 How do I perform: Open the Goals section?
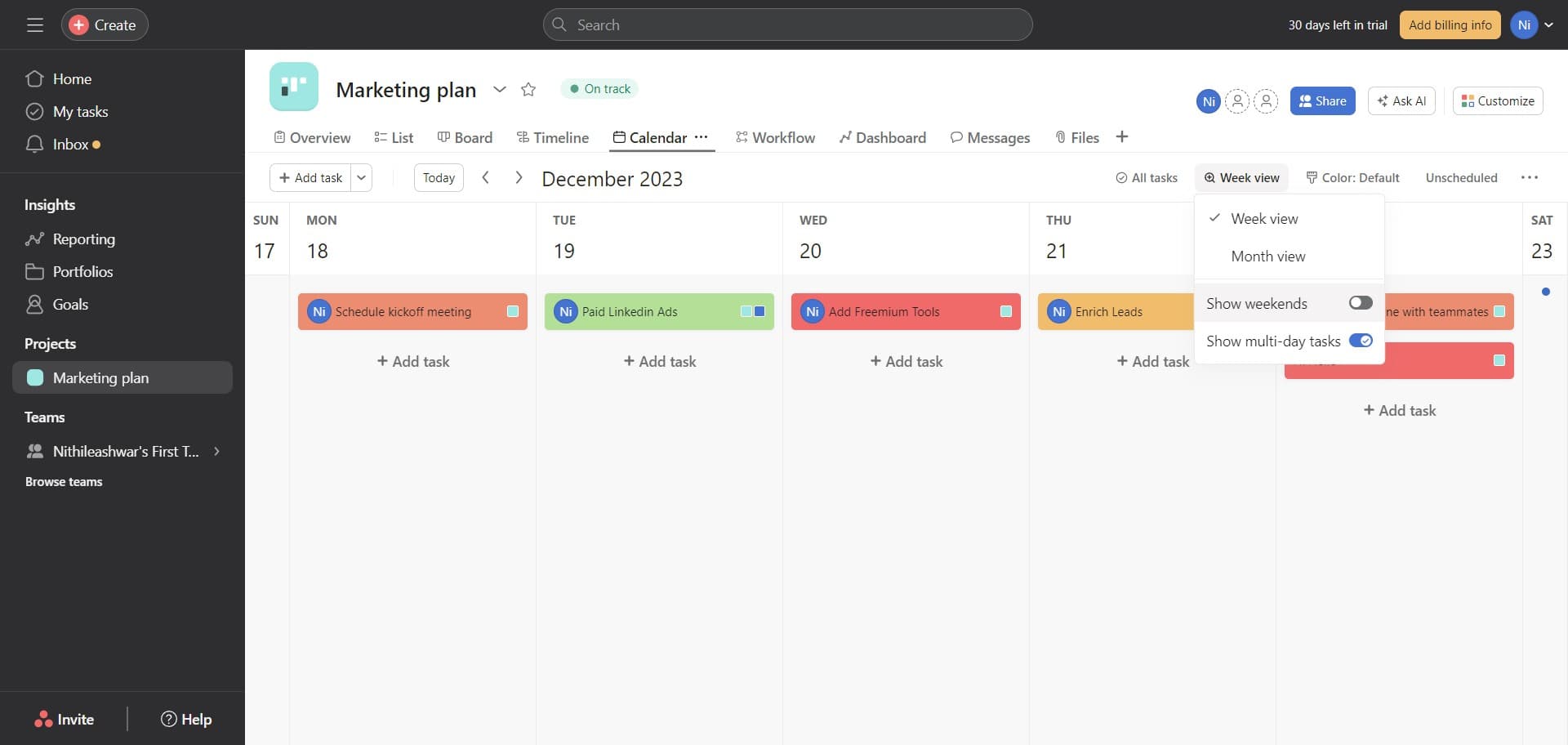pyautogui.click(x=70, y=304)
